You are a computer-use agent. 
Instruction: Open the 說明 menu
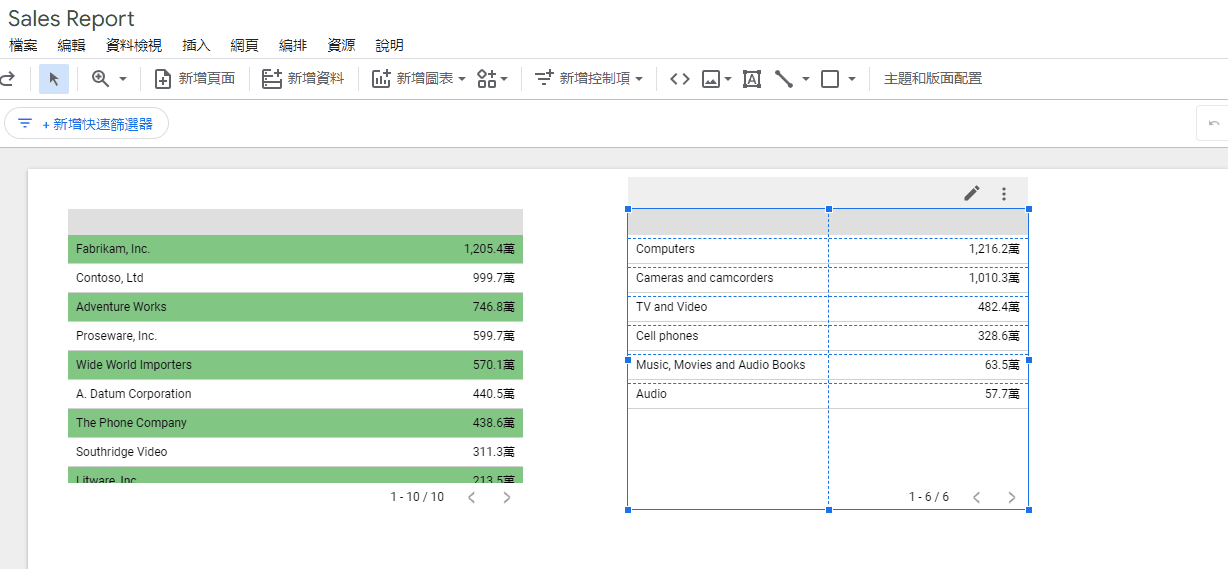point(390,45)
